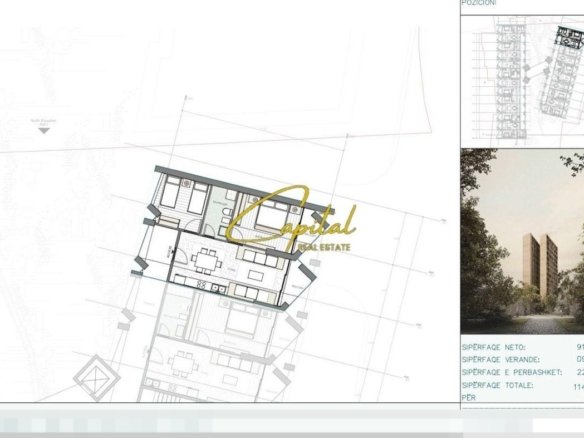Click highlighted unit in position site plan
Screen dimensions: 584x438
(569, 36)
